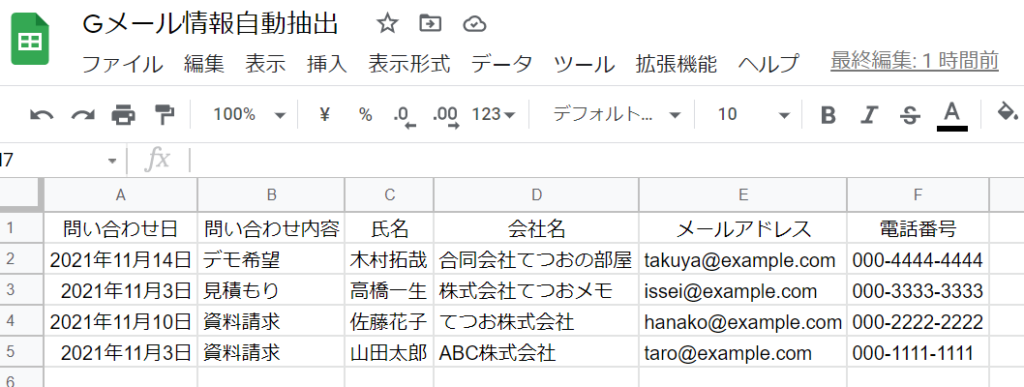1024x387 pixels.
Task: Select the メールアドレス header cell
Action: tap(743, 228)
